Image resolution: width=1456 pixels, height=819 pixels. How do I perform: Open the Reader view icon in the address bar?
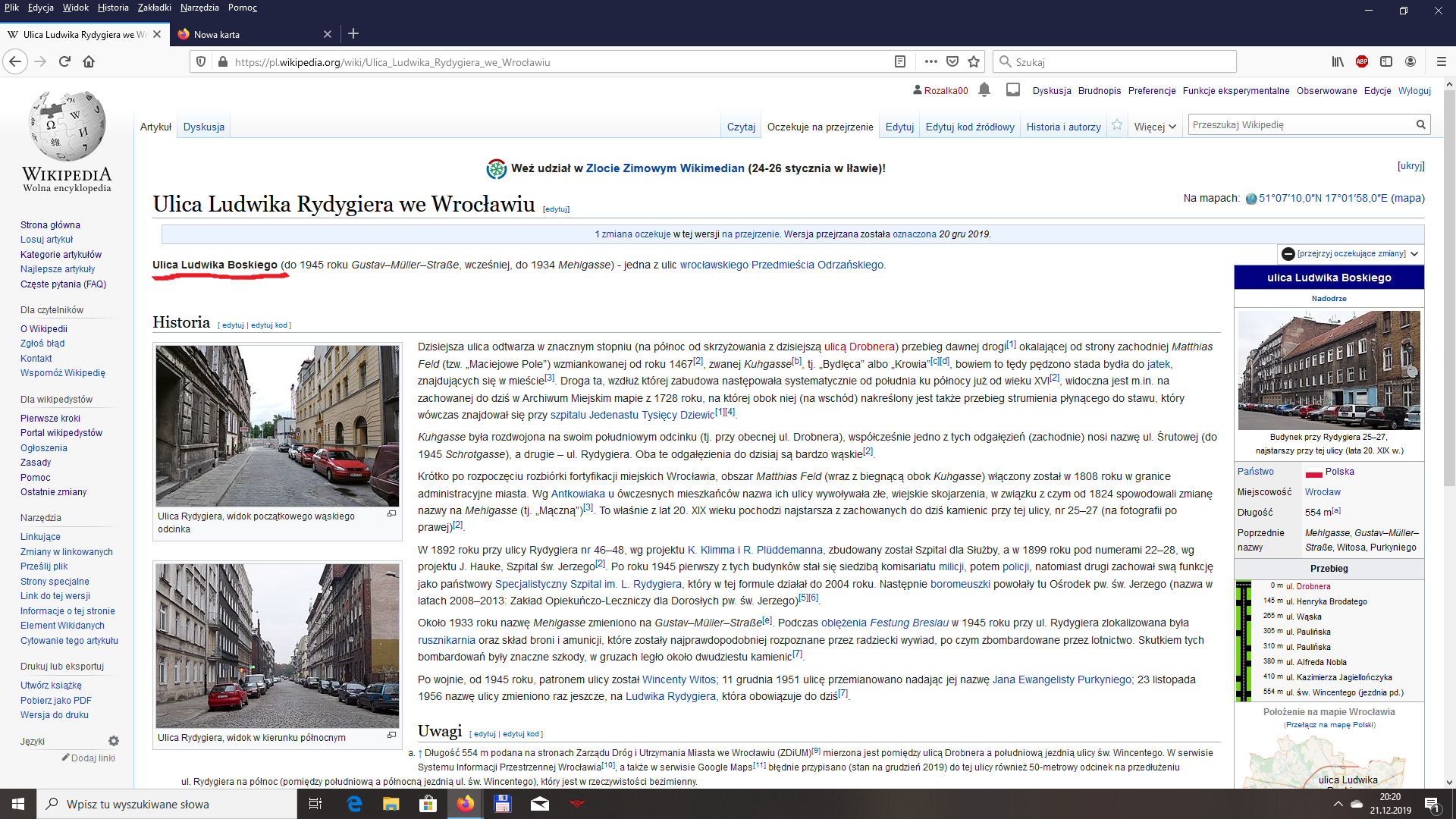click(x=900, y=61)
